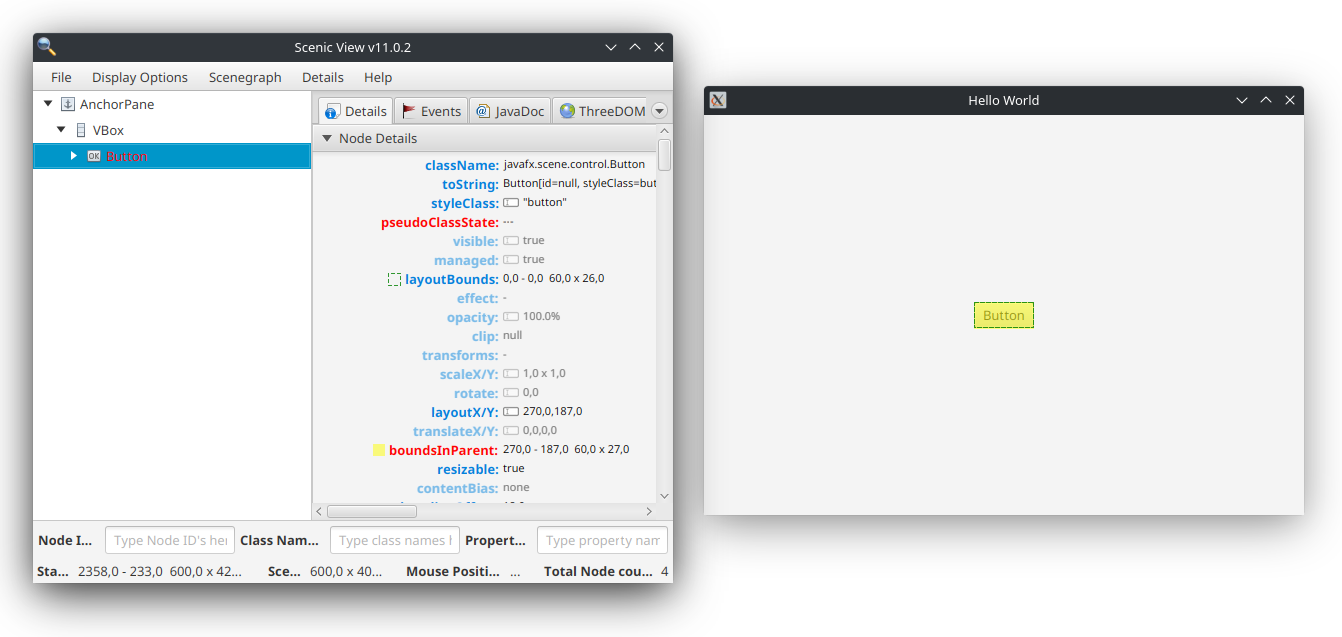Click the Scenic View magnifier app icon
This screenshot has height=637, width=1342.
46,47
